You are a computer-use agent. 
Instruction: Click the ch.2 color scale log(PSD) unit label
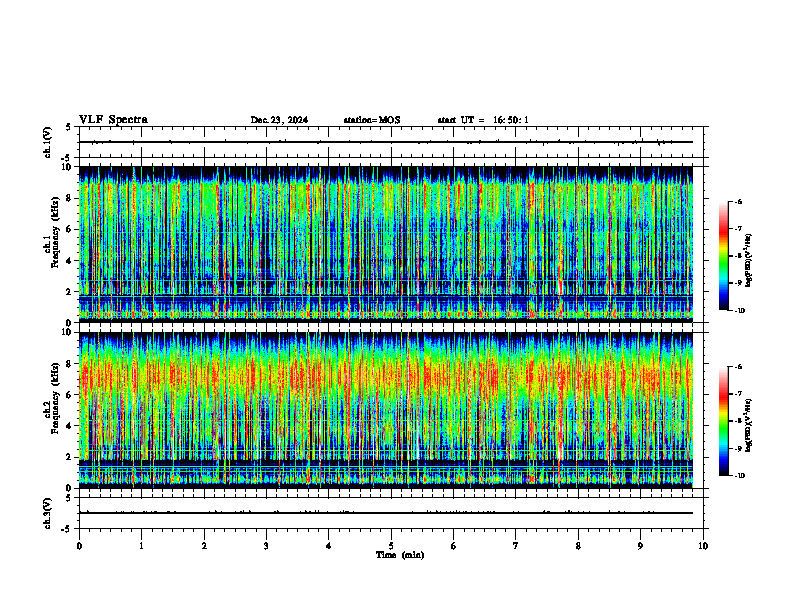(x=749, y=426)
